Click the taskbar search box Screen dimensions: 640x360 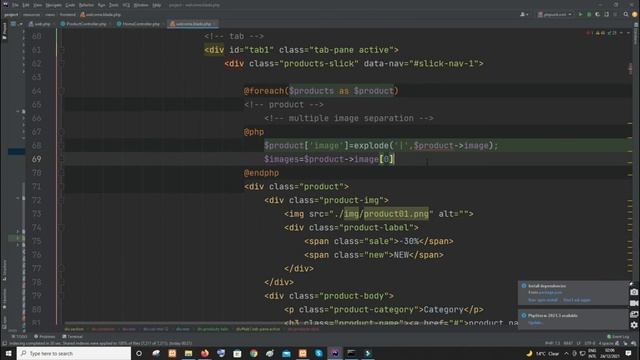(x=74, y=353)
